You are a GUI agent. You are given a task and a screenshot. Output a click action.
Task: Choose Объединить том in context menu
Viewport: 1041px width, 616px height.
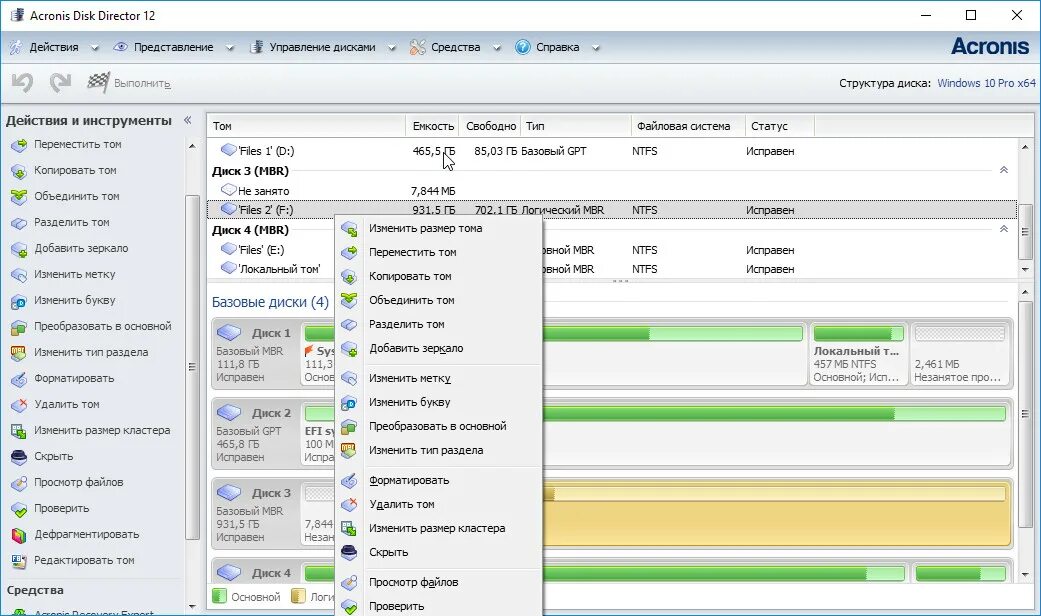tap(412, 300)
